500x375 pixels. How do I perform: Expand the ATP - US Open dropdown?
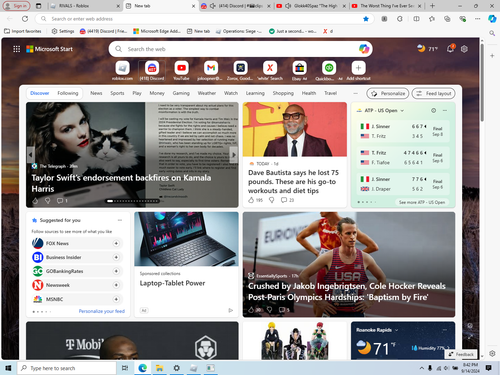(x=402, y=111)
